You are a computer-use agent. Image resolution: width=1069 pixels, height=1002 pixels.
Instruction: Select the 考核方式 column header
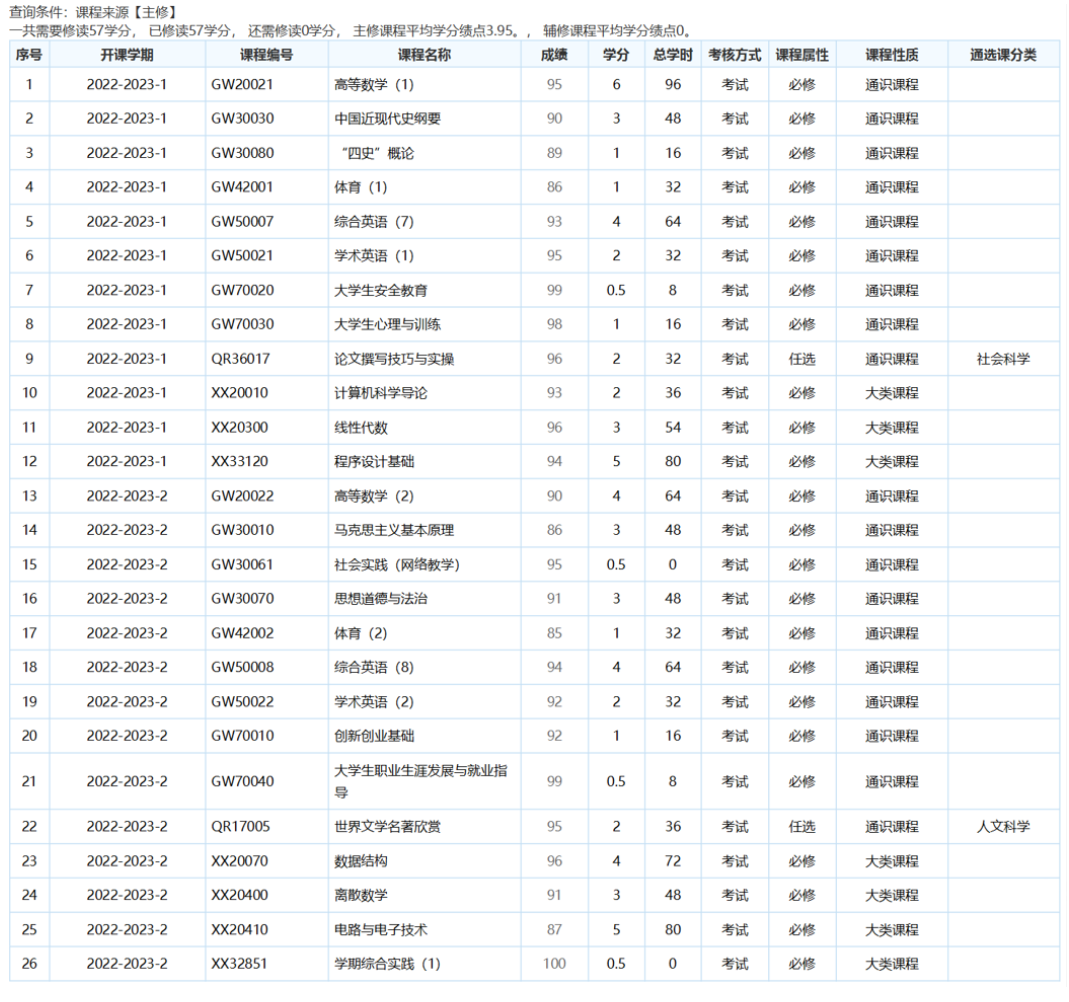click(734, 55)
